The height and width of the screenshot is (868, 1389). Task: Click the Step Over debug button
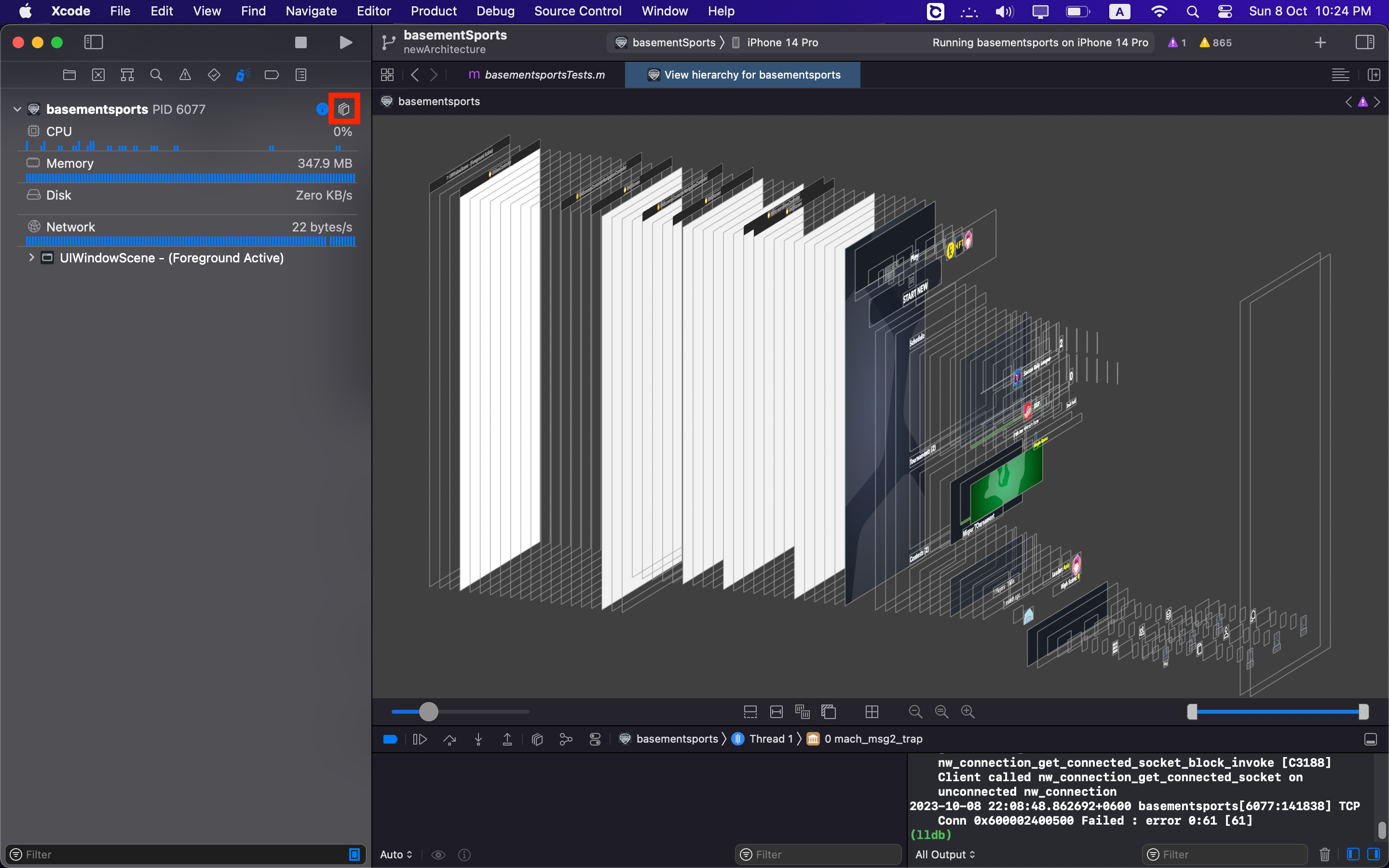449,739
